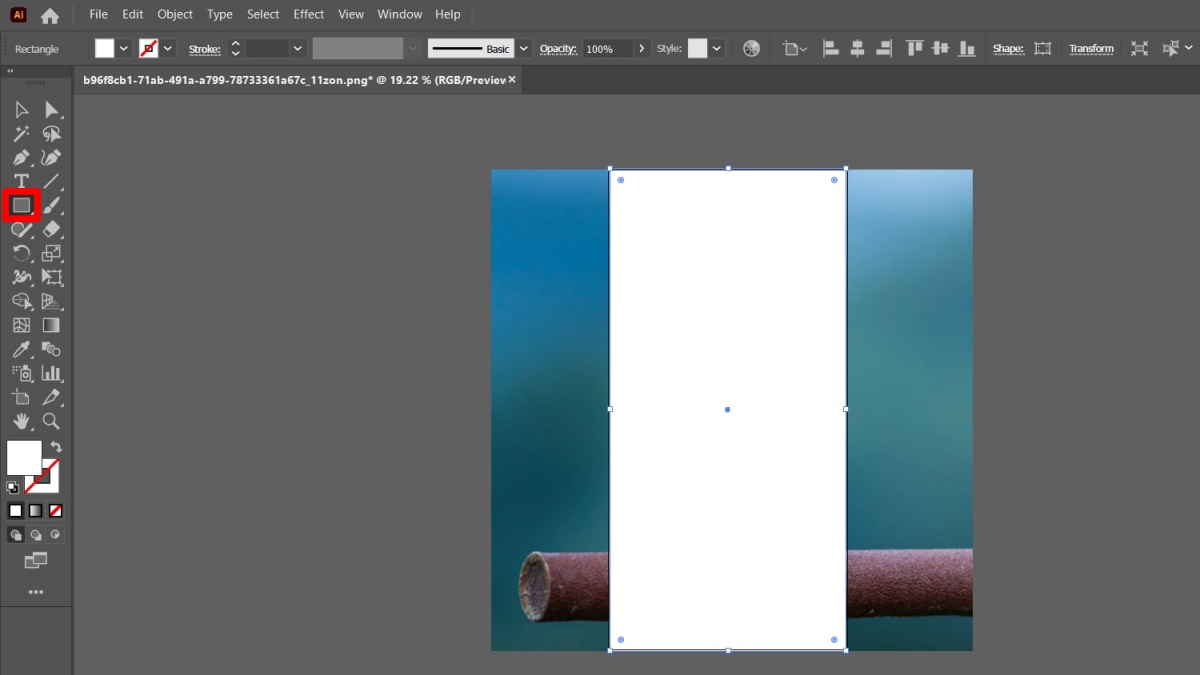This screenshot has height=675, width=1200.
Task: Select the Blend tool
Action: [x=52, y=349]
